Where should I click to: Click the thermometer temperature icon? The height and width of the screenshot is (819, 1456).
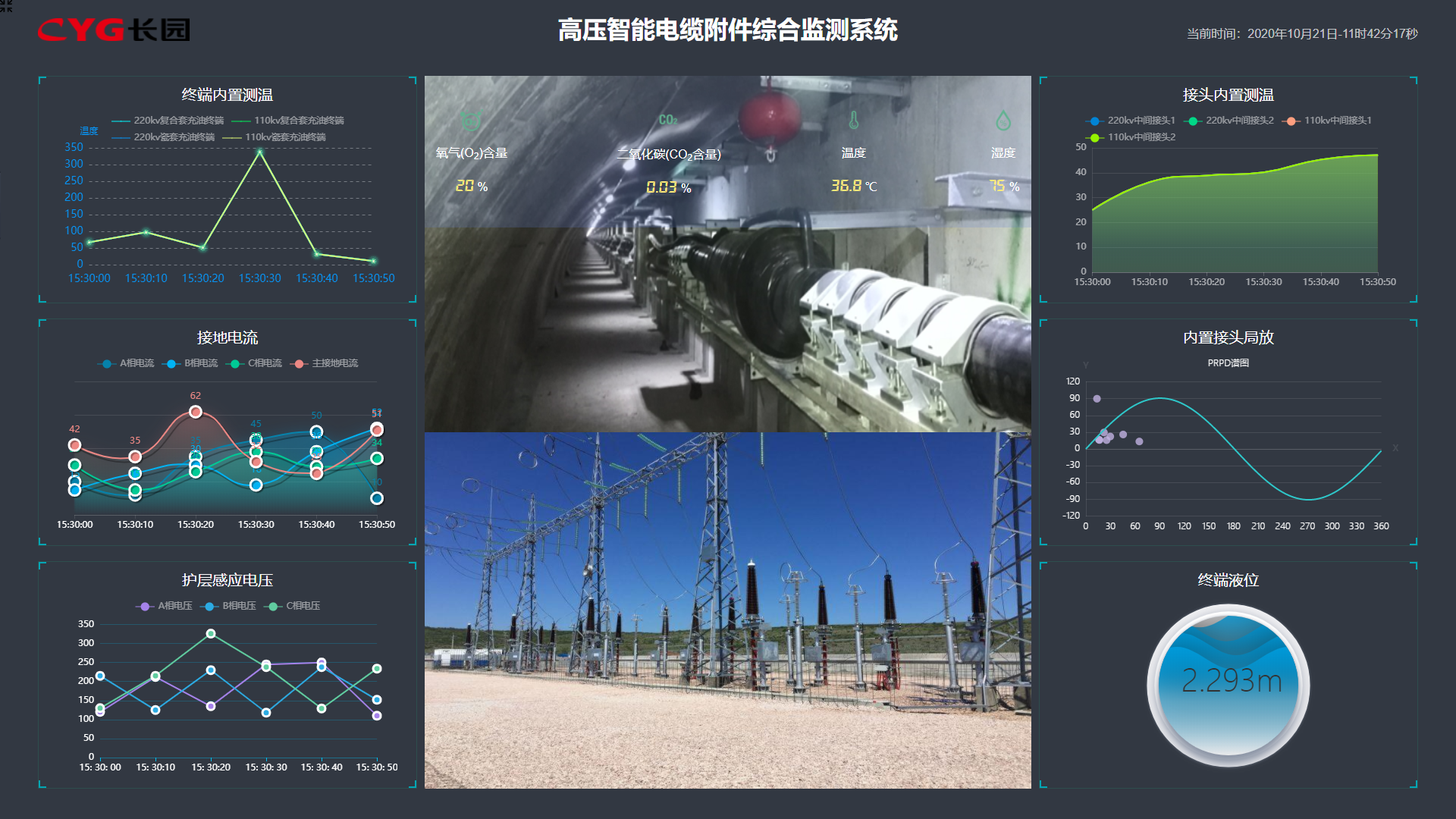point(853,120)
